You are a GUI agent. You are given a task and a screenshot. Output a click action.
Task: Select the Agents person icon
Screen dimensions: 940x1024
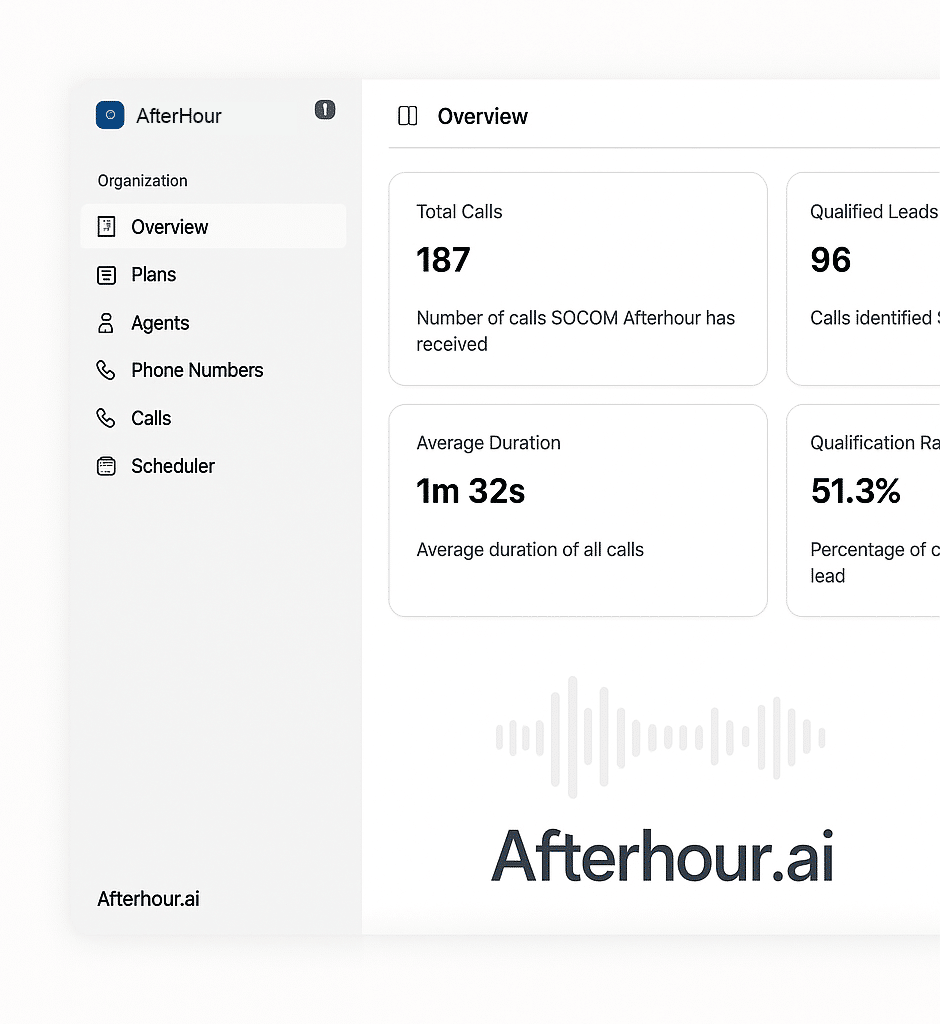tap(106, 322)
